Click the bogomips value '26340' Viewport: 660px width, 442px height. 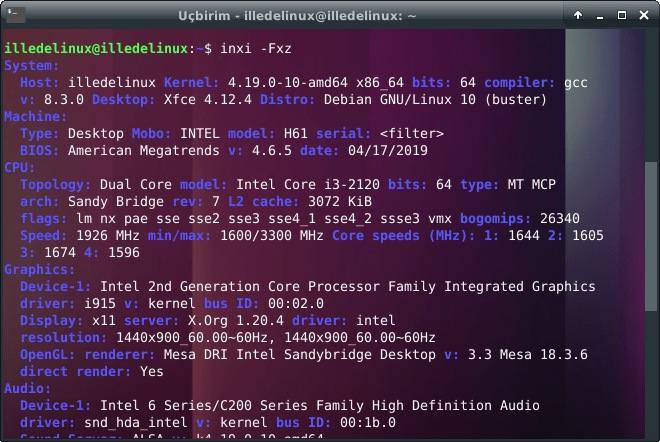point(560,218)
